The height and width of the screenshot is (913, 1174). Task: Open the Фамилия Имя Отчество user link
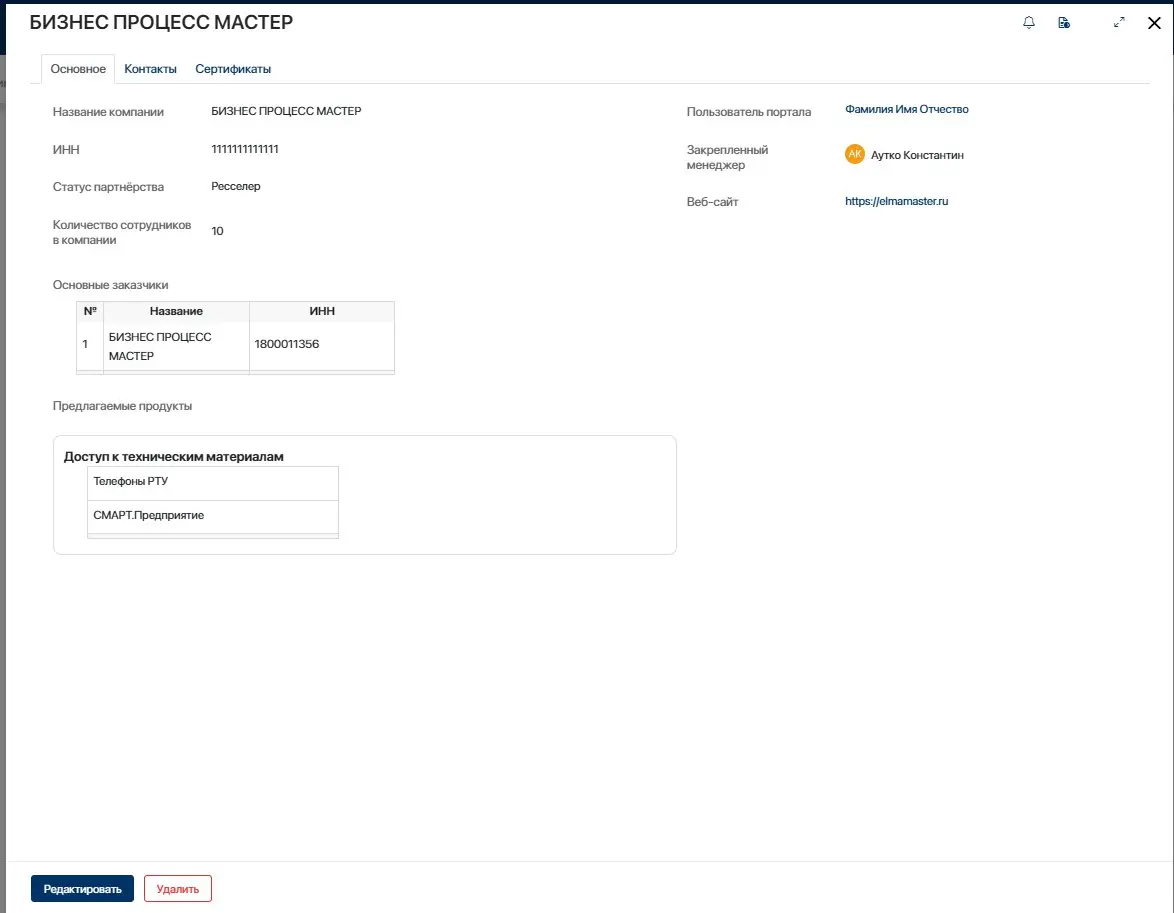click(906, 110)
